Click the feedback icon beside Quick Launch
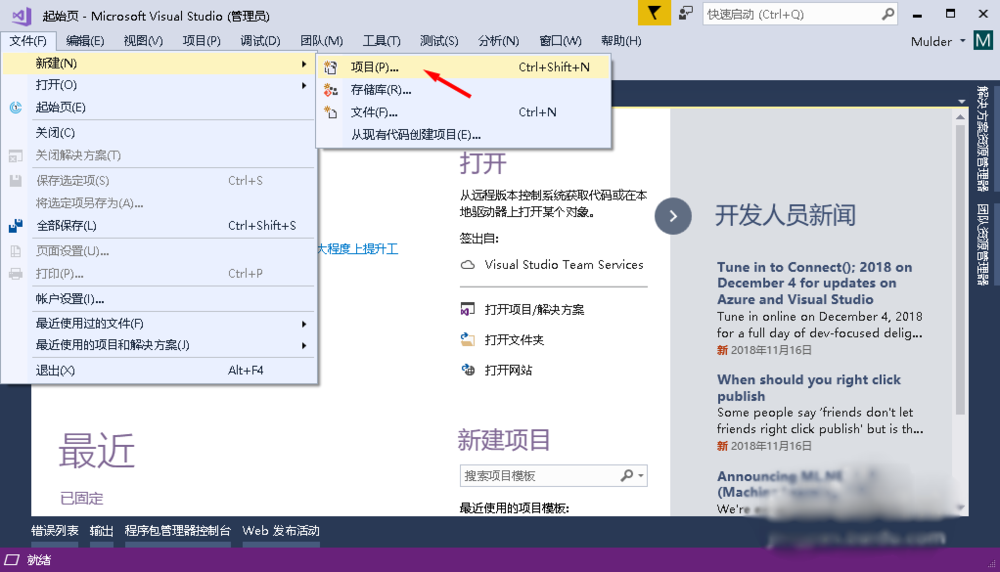Image resolution: width=1000 pixels, height=572 pixels. coord(685,13)
